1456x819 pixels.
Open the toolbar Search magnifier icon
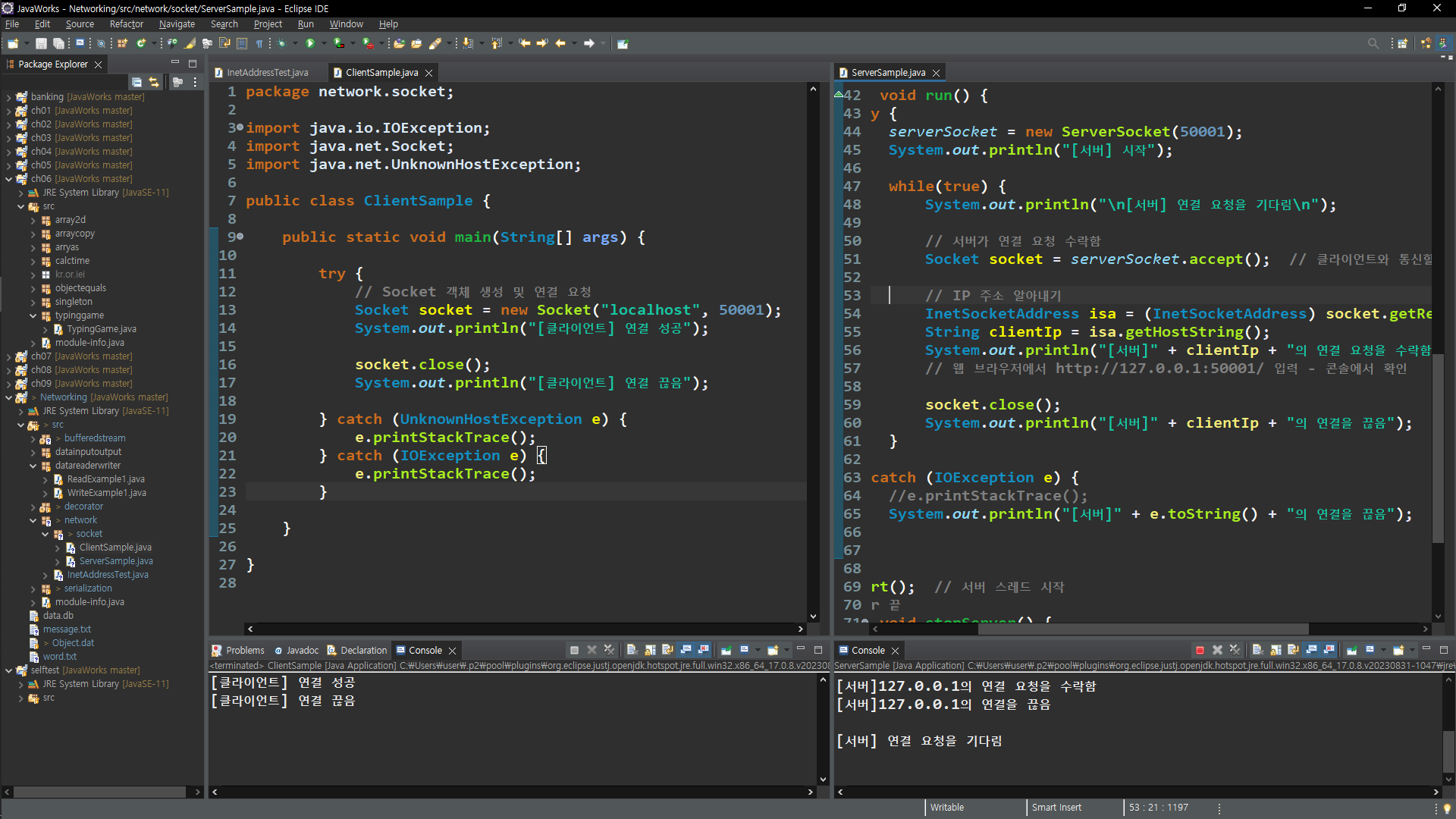click(x=1373, y=43)
